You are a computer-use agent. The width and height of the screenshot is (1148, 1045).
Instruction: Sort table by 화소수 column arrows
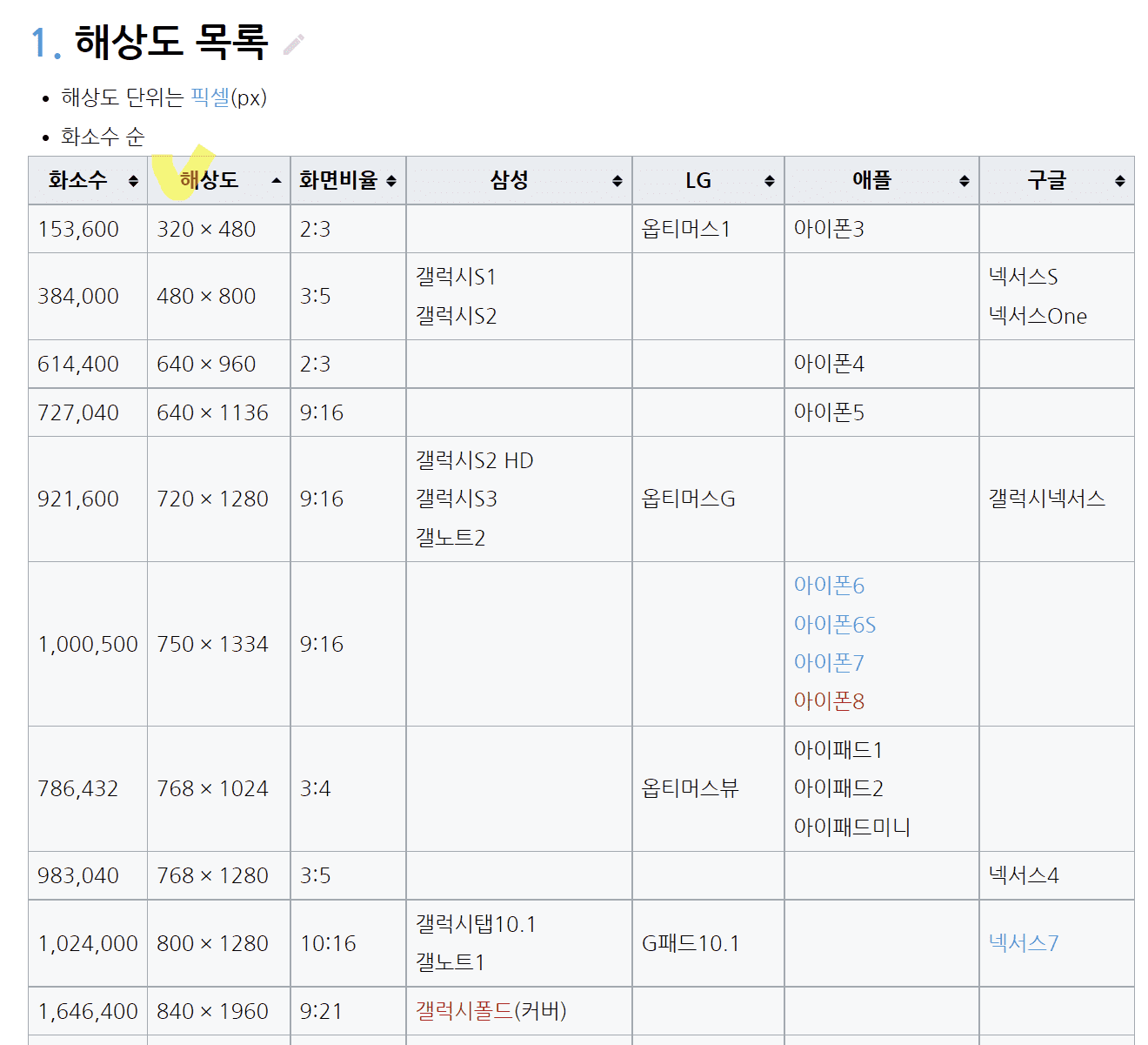click(x=133, y=181)
